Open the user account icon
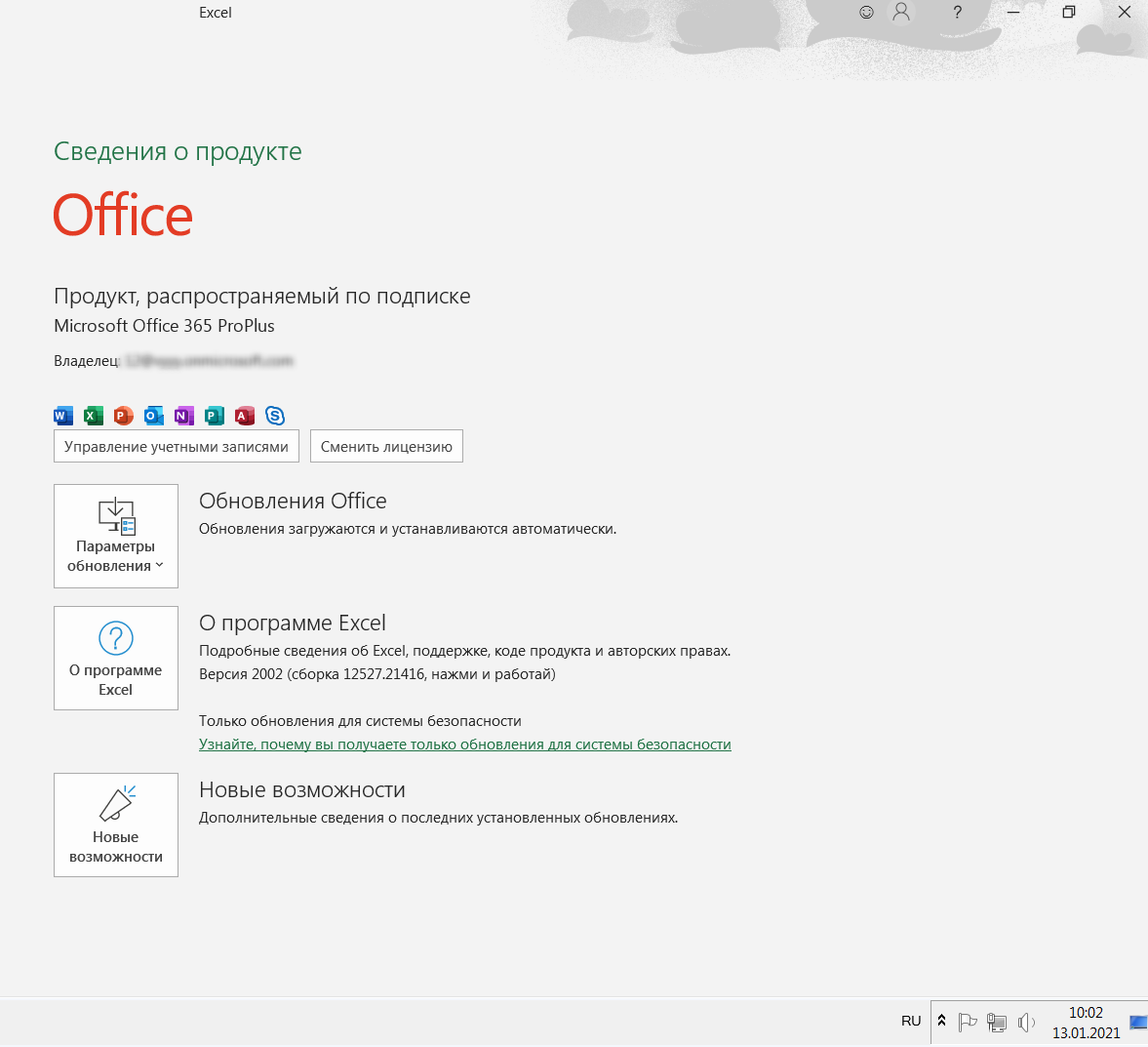The width and height of the screenshot is (1148, 1047). coord(901,13)
